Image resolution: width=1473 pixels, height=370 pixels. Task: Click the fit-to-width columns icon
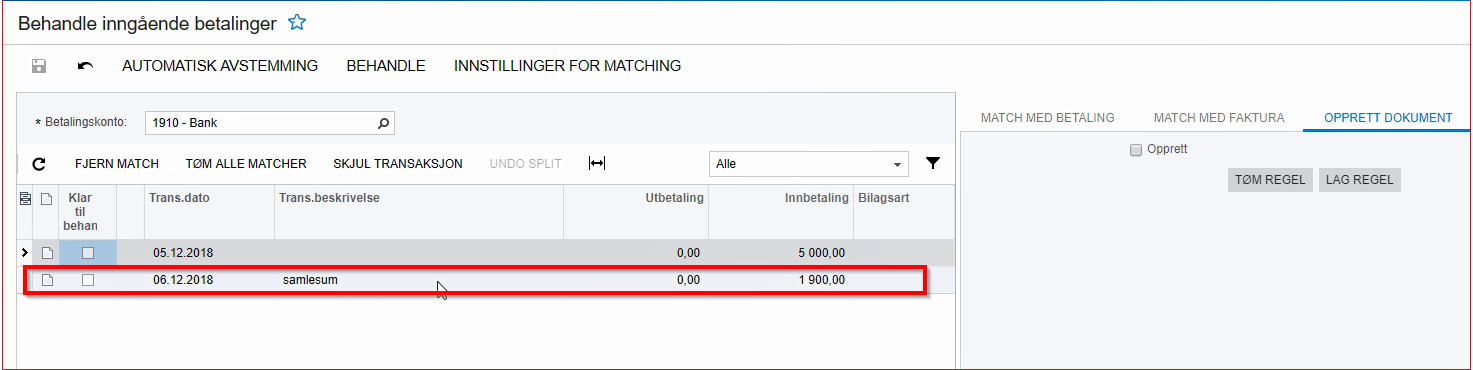597,163
